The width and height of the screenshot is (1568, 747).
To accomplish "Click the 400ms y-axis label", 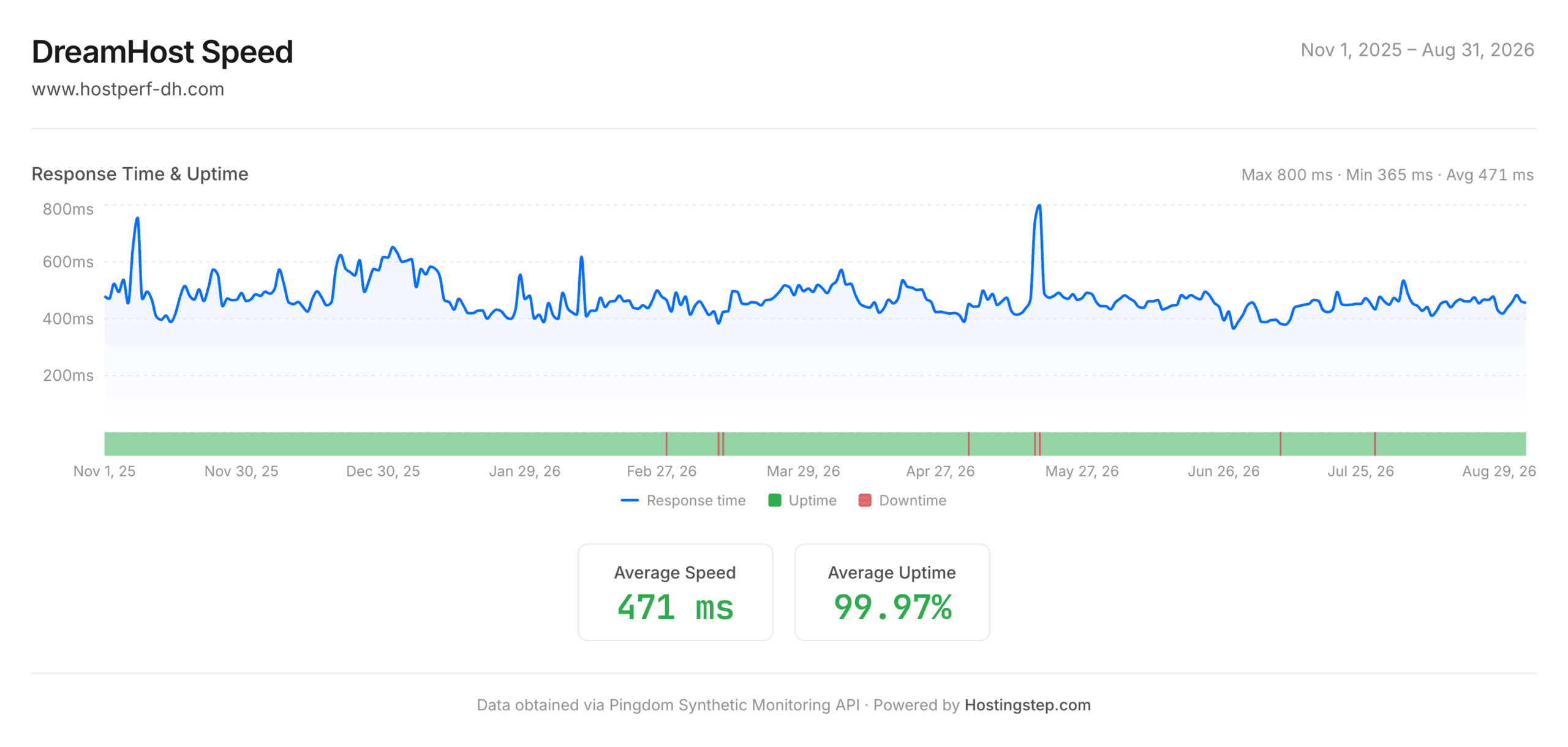I will pyautogui.click(x=68, y=319).
